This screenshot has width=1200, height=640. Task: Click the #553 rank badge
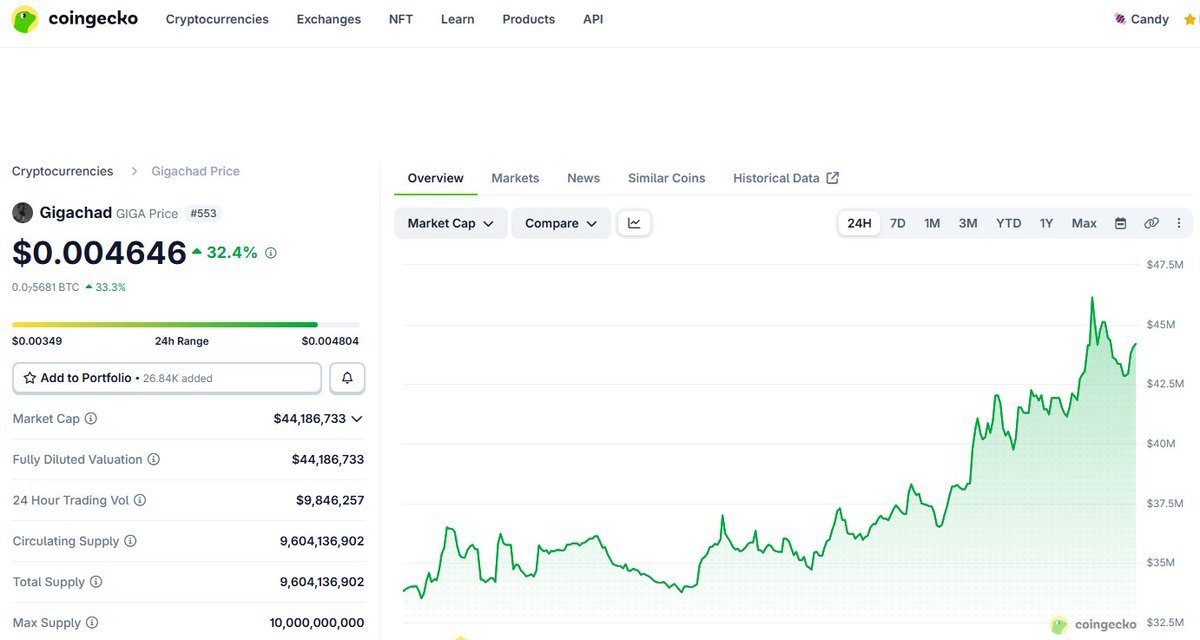pos(203,213)
